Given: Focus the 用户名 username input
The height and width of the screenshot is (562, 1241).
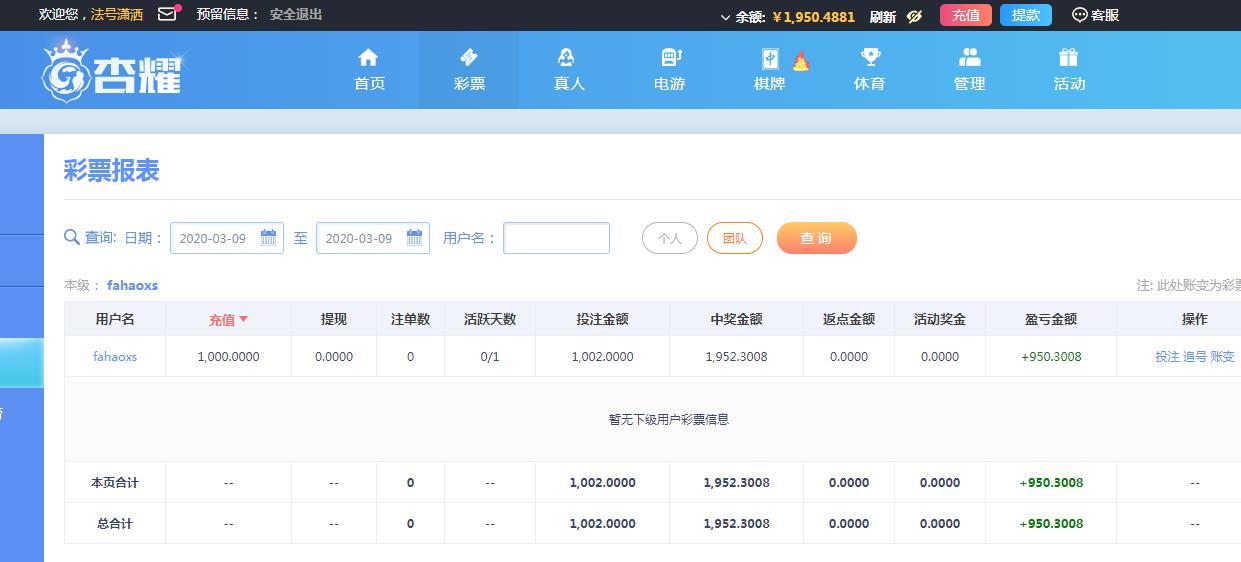Looking at the screenshot, I should (556, 238).
